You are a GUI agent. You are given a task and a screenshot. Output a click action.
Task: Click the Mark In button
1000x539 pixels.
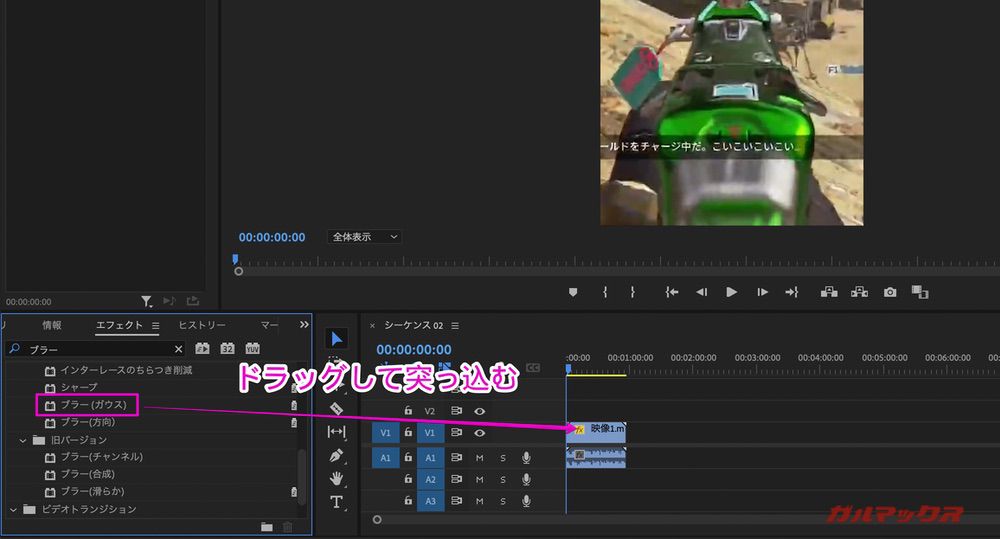[x=605, y=292]
